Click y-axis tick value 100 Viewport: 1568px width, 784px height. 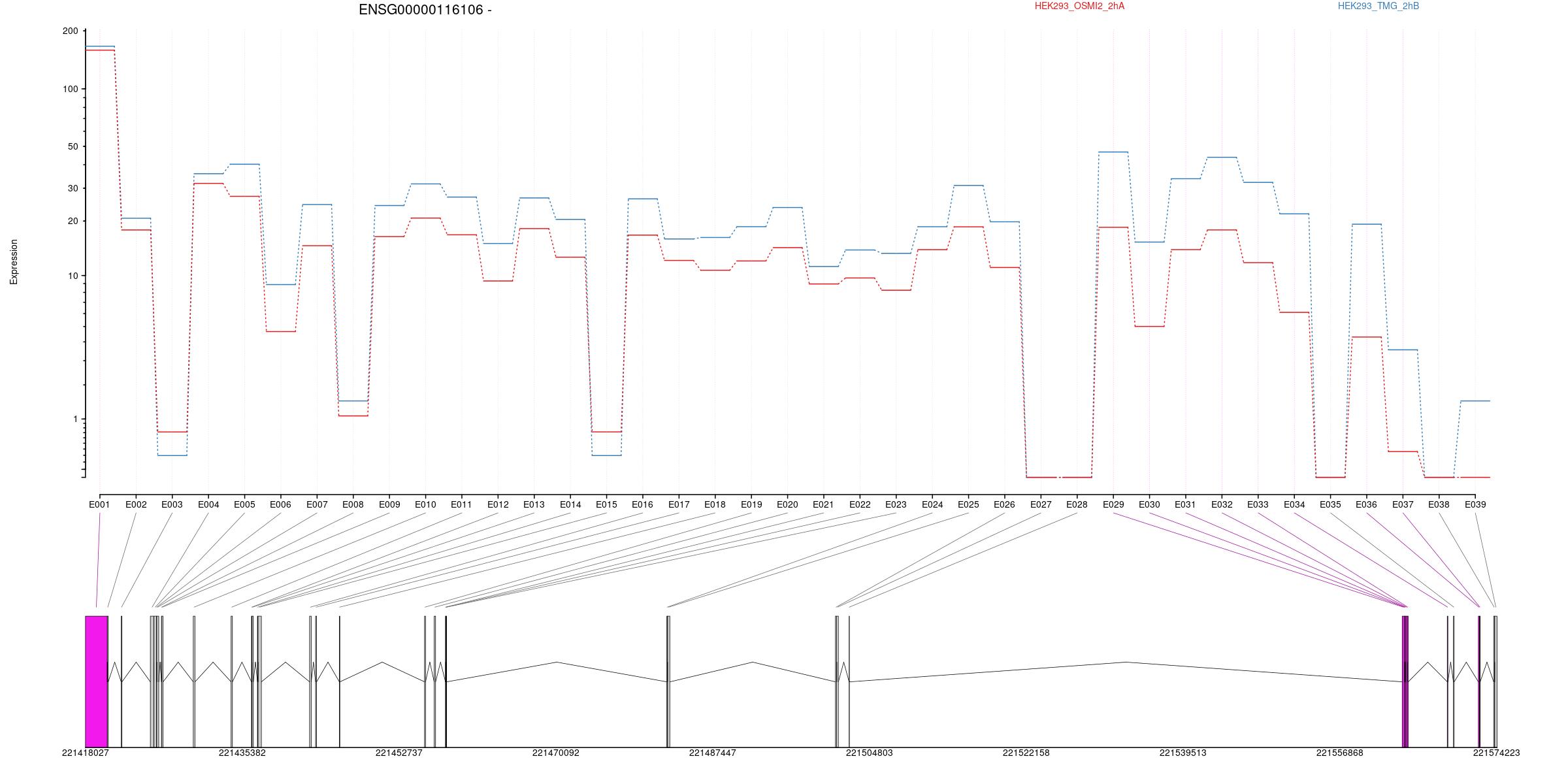click(71, 89)
